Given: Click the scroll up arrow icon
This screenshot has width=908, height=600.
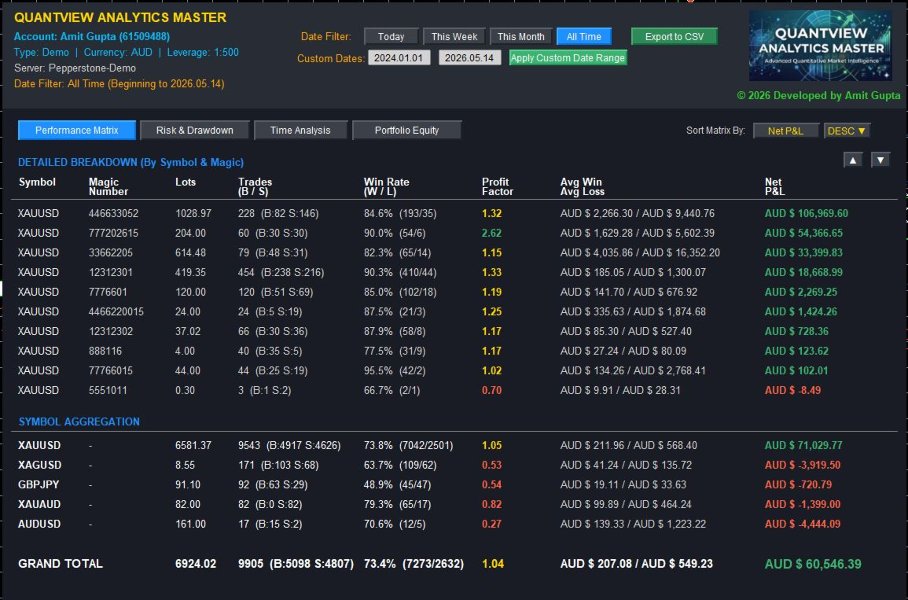Looking at the screenshot, I should tap(853, 160).
